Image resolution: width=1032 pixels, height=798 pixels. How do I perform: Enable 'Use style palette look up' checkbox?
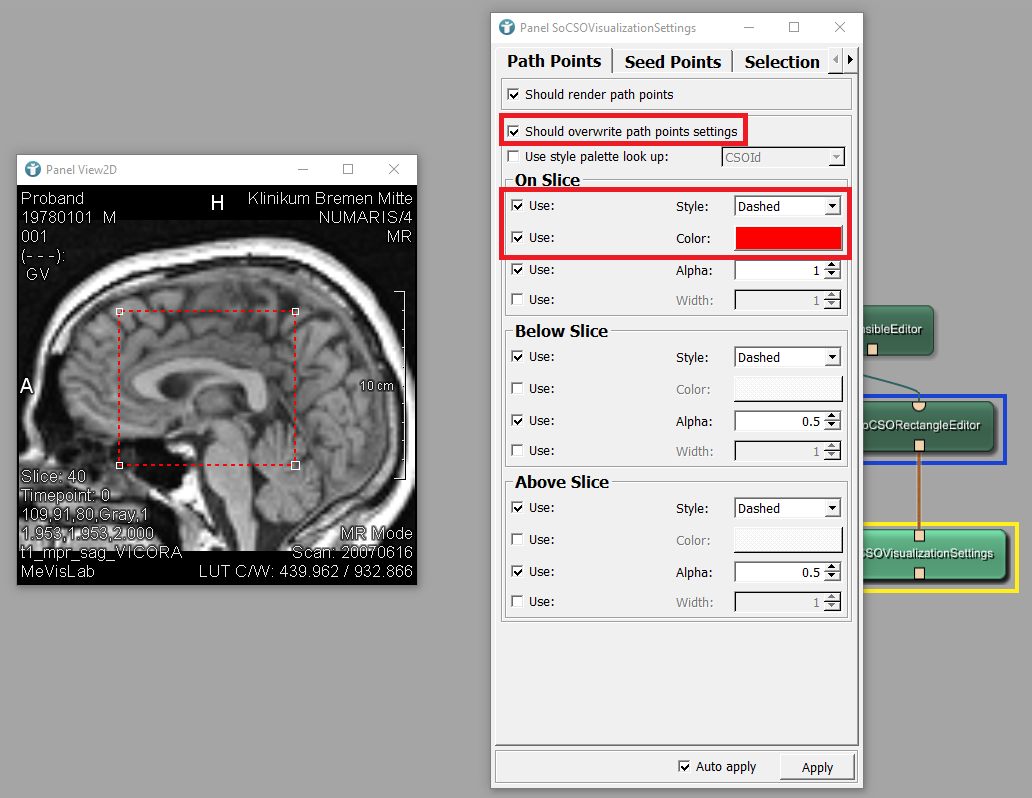point(514,157)
